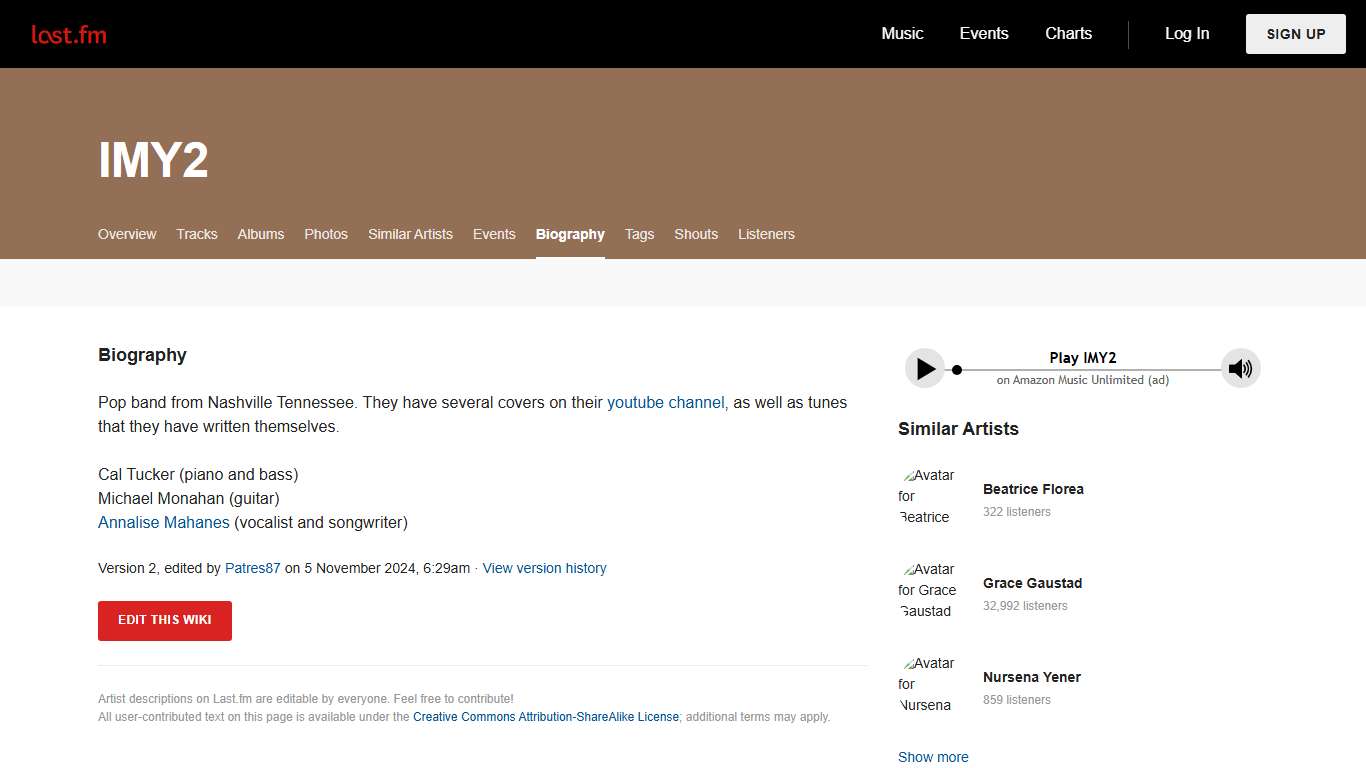
Task: Mute the audio with the speaker icon
Action: [1240, 368]
